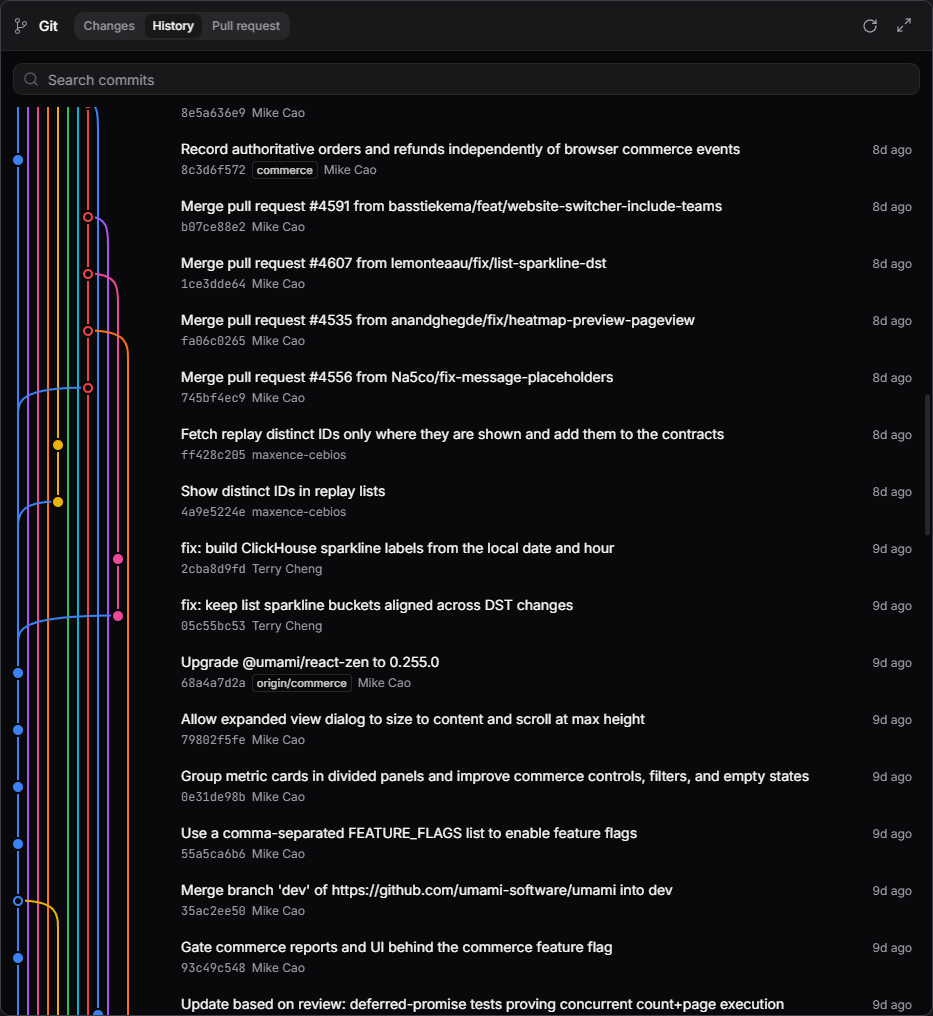The width and height of the screenshot is (933, 1016).
Task: Click the 8d ago timestamp for commit fa06c0265
Action: [x=892, y=321]
